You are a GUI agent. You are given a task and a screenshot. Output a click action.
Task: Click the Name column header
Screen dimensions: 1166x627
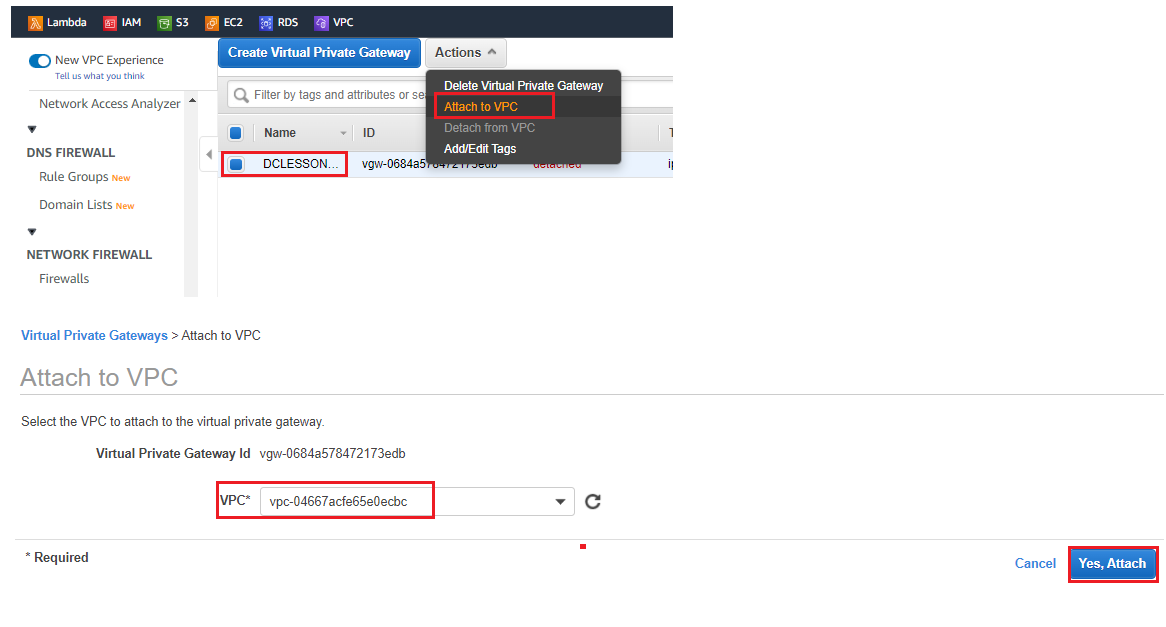click(280, 133)
